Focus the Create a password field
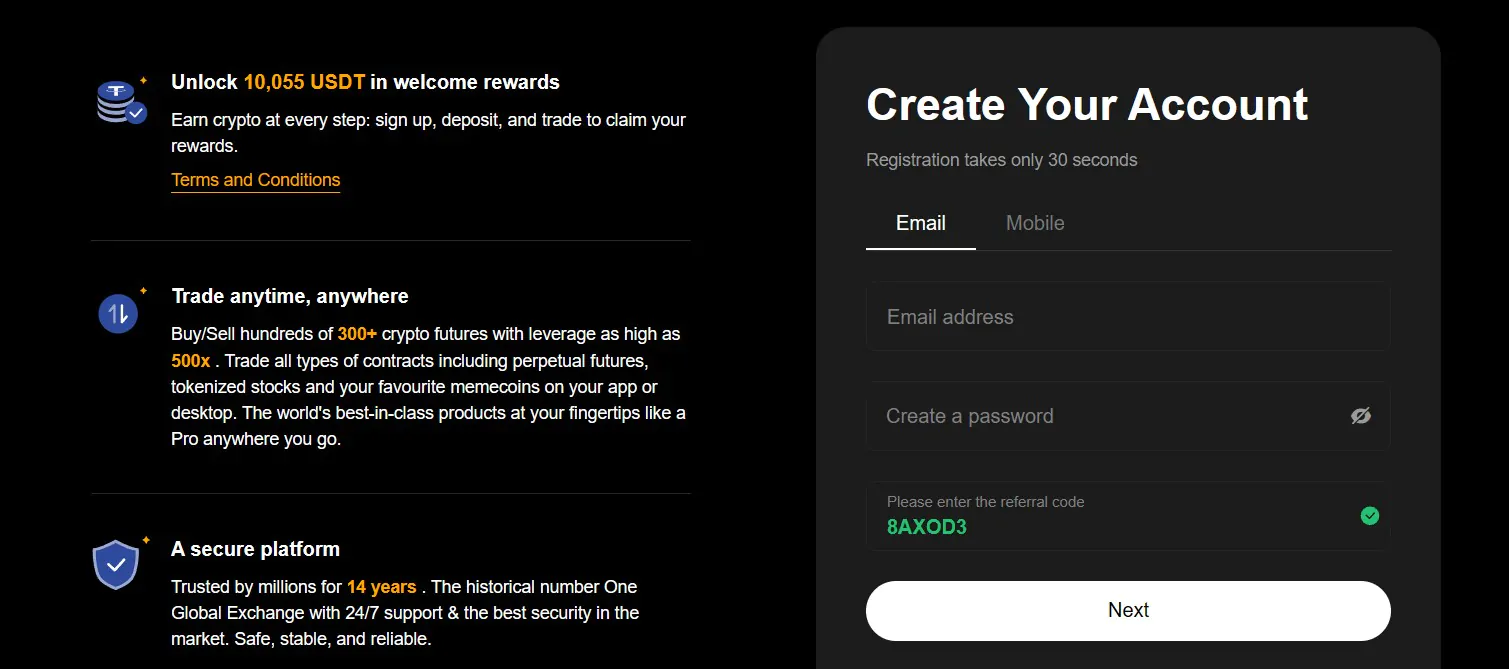1509x669 pixels. tap(1128, 416)
